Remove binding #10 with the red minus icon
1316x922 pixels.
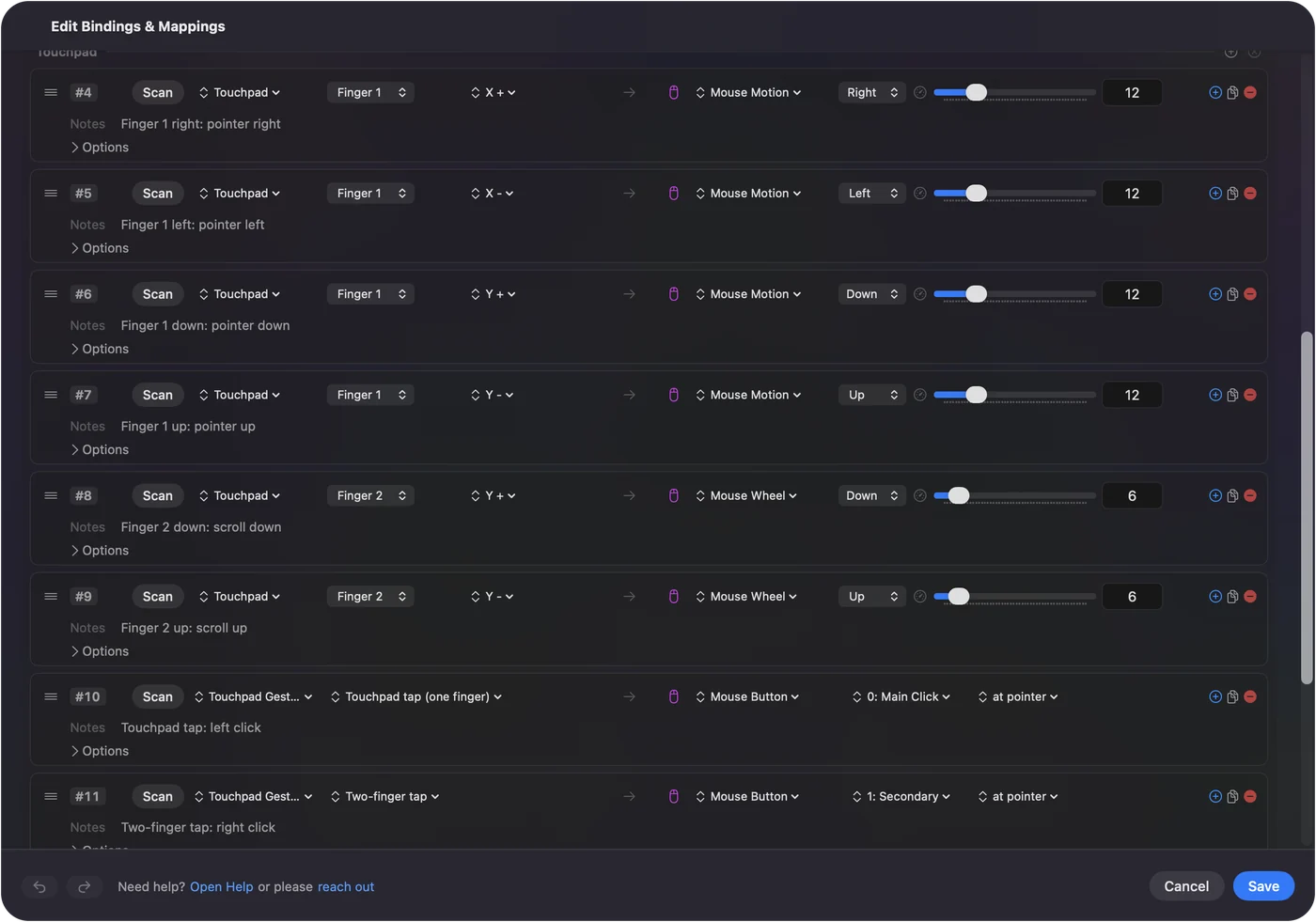1250,696
